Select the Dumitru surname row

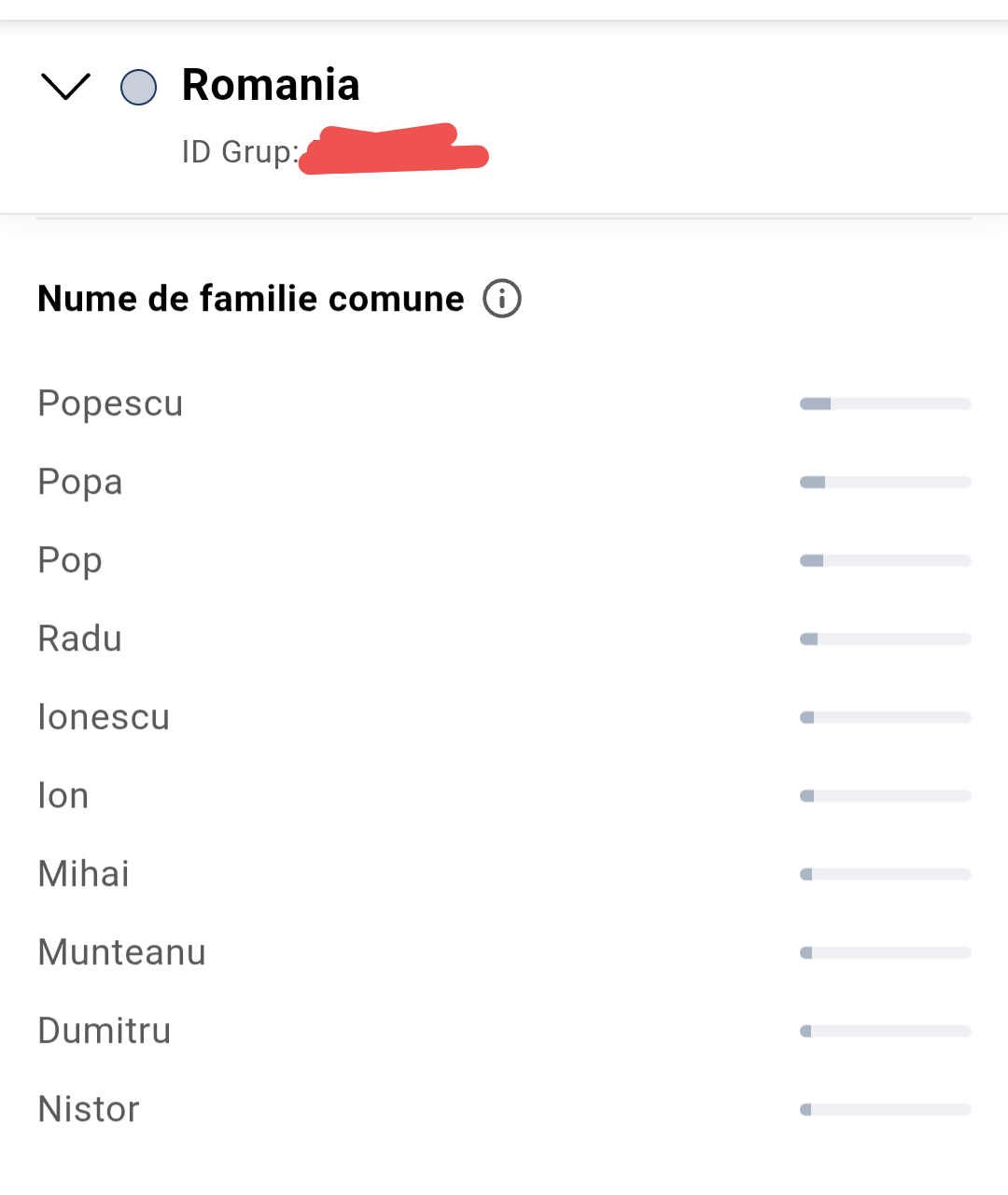[x=504, y=1031]
